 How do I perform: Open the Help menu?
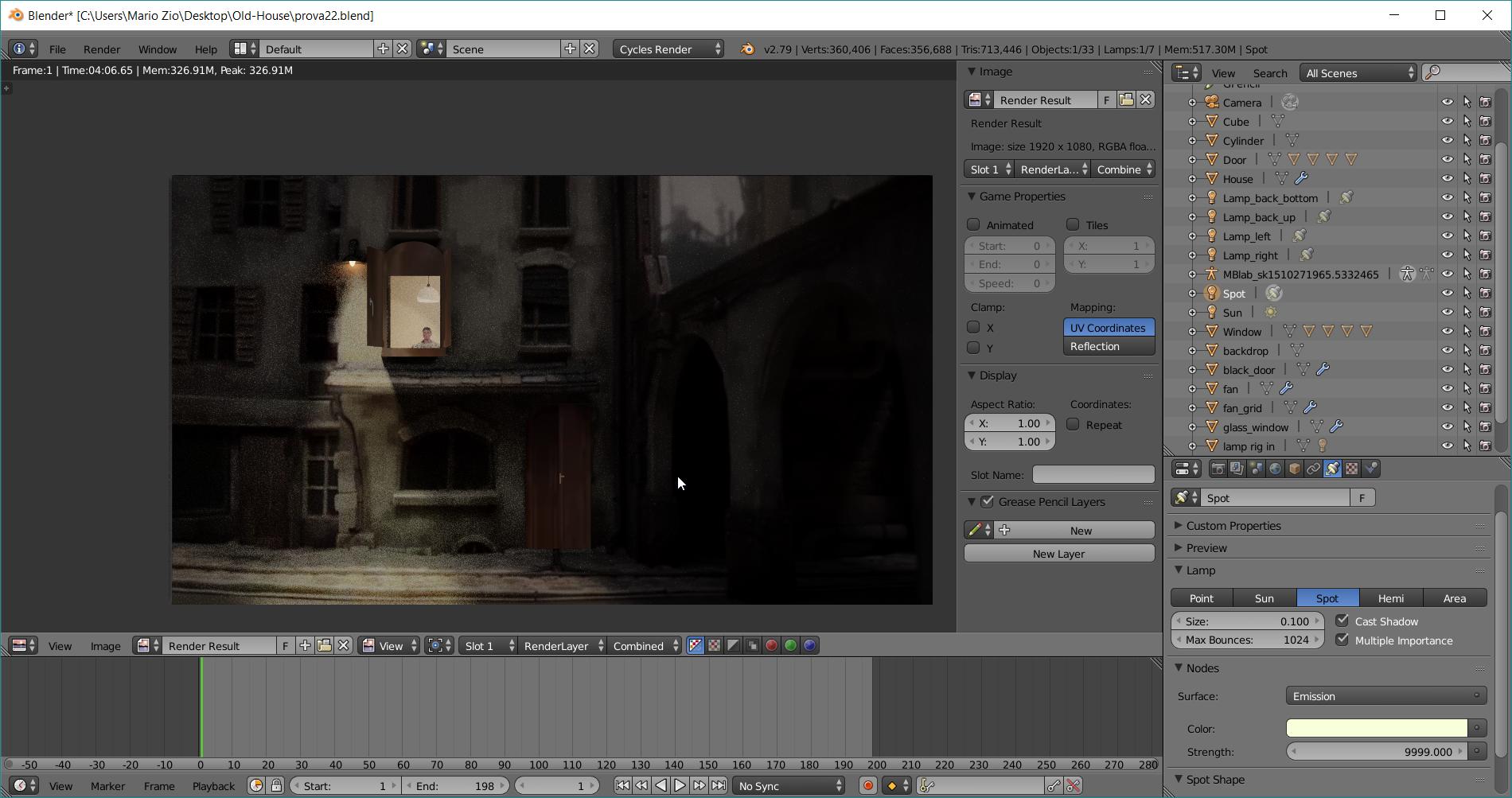coord(205,49)
